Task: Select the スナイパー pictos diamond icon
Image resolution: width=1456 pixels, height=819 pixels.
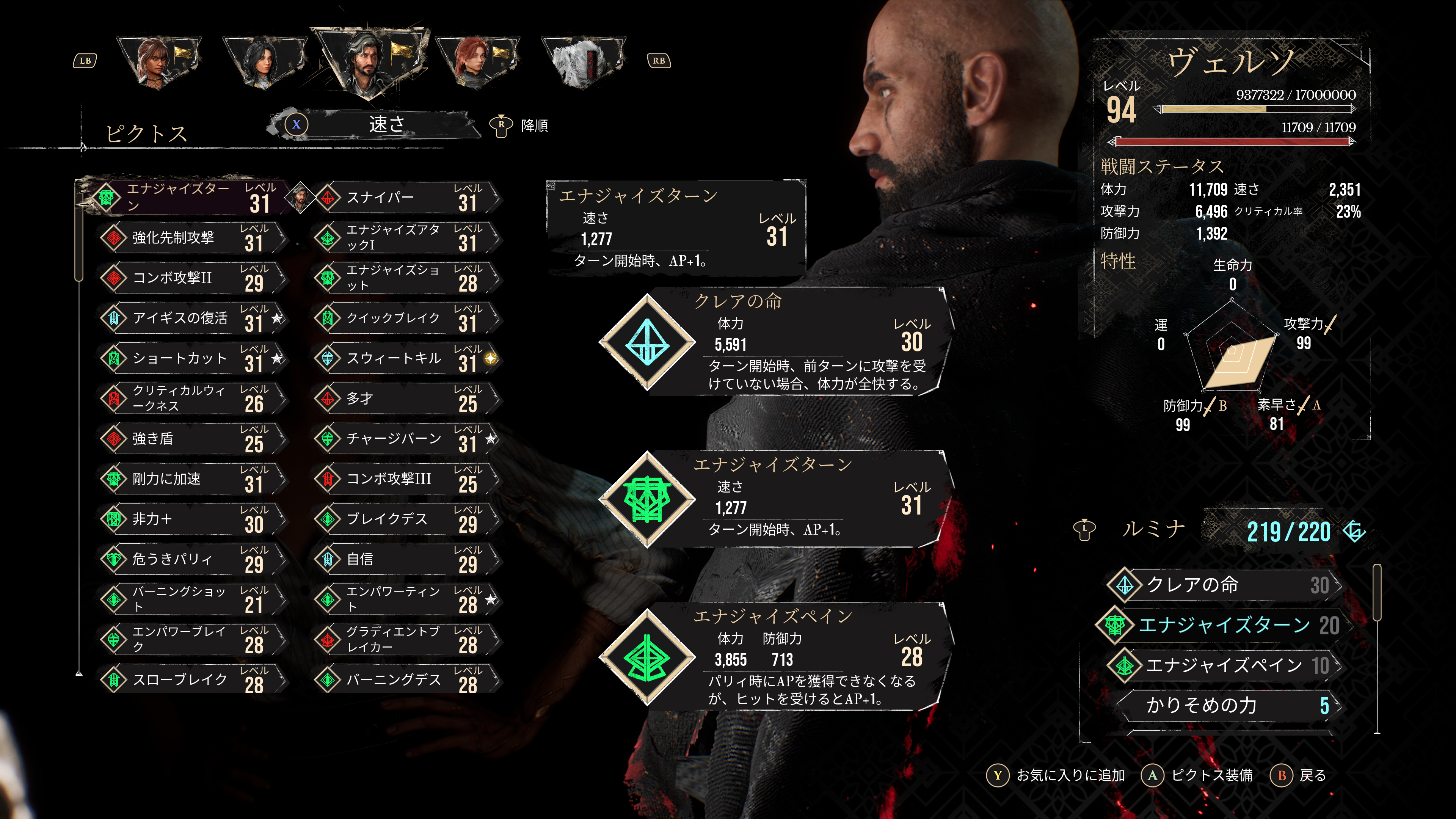Action: (327, 197)
